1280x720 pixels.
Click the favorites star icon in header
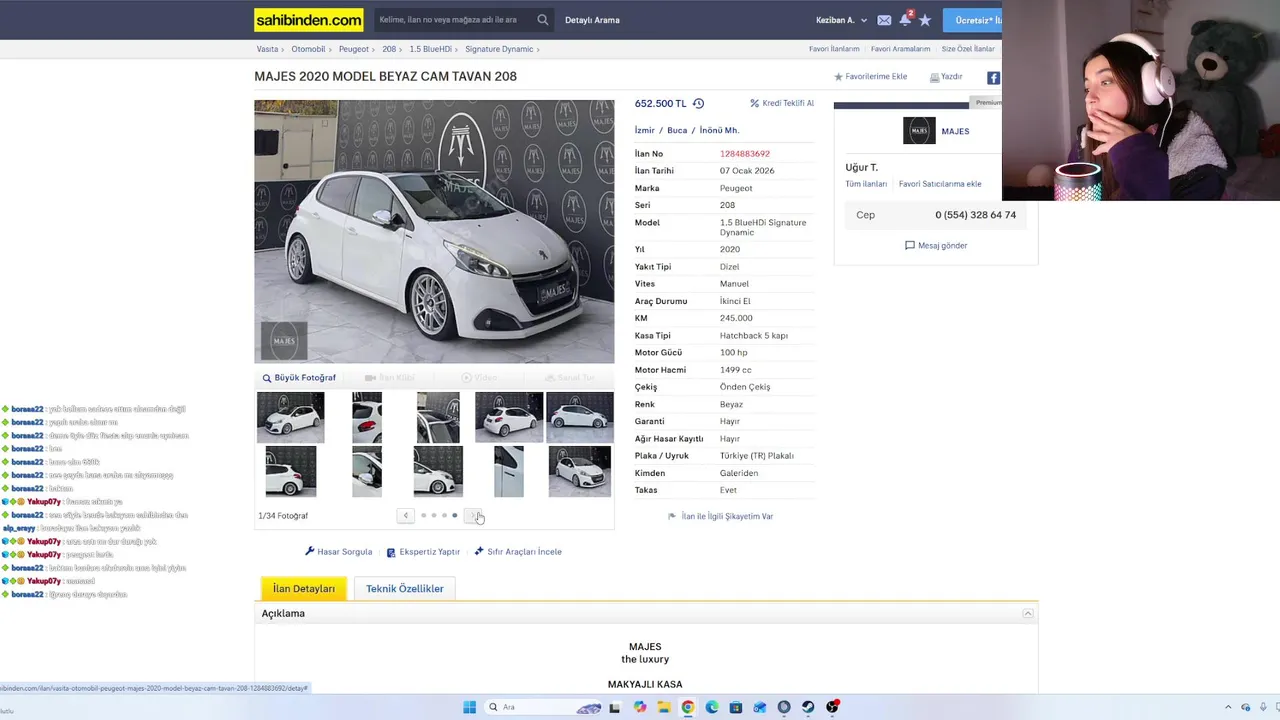pos(925,20)
